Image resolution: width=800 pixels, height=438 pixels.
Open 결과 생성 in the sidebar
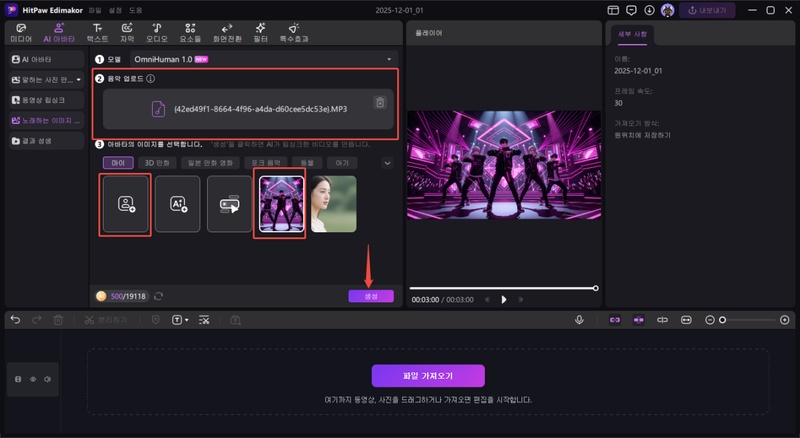coord(46,140)
